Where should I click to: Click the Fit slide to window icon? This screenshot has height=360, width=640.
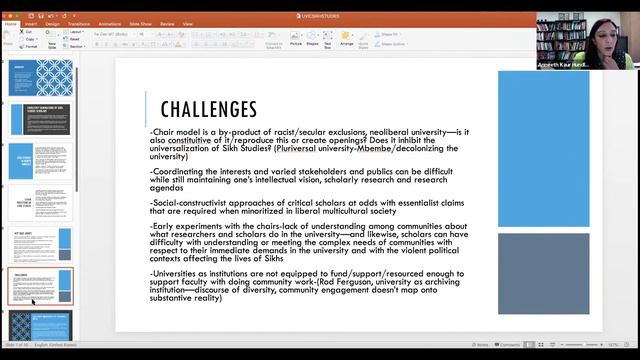click(x=627, y=345)
